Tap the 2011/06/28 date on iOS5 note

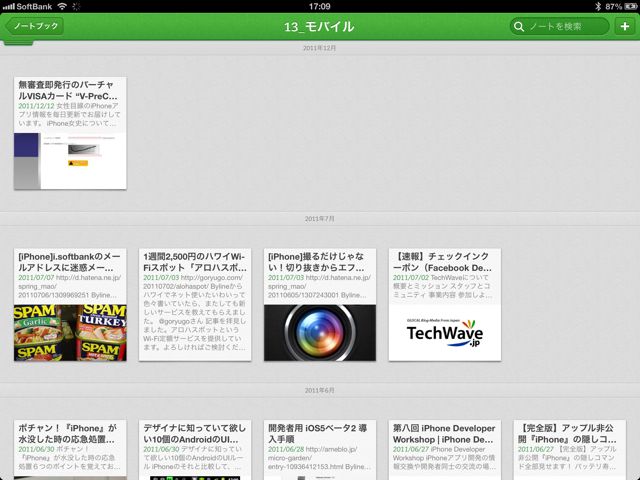point(286,449)
